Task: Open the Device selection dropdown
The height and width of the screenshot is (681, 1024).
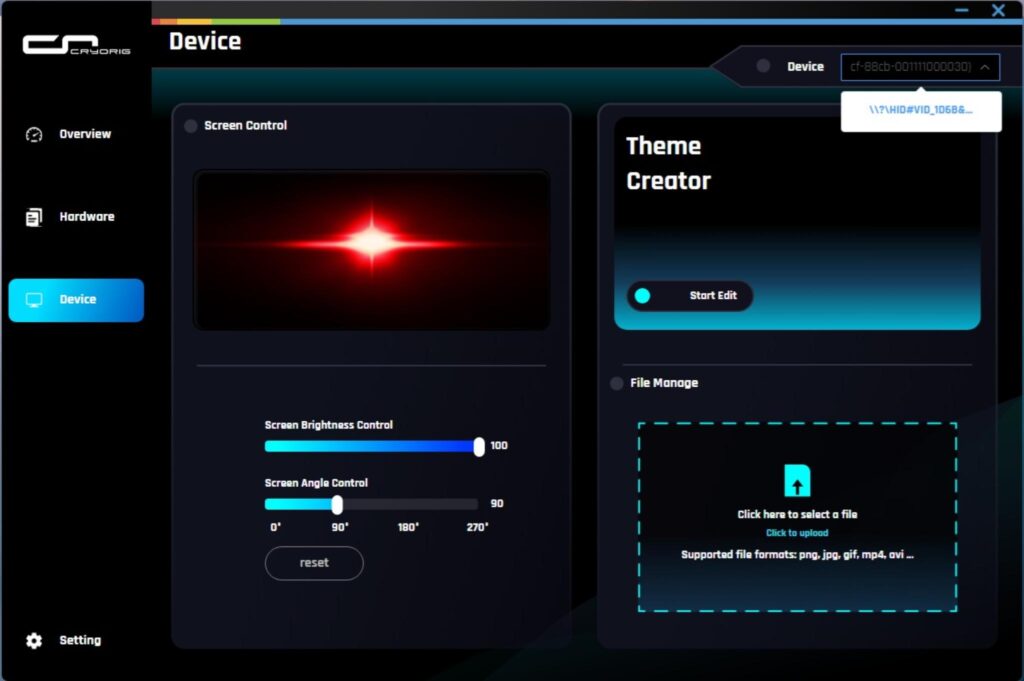Action: (920, 67)
